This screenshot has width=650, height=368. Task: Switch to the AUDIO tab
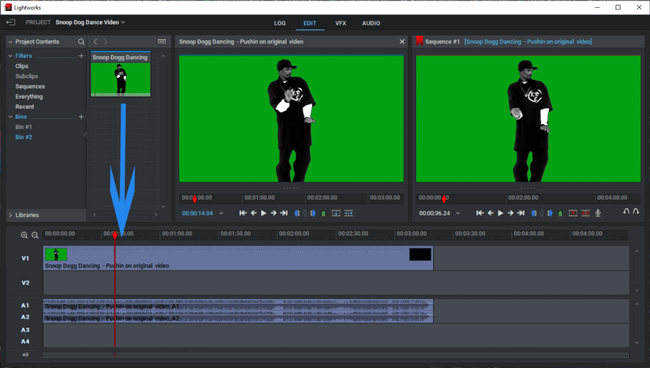pyautogui.click(x=371, y=23)
